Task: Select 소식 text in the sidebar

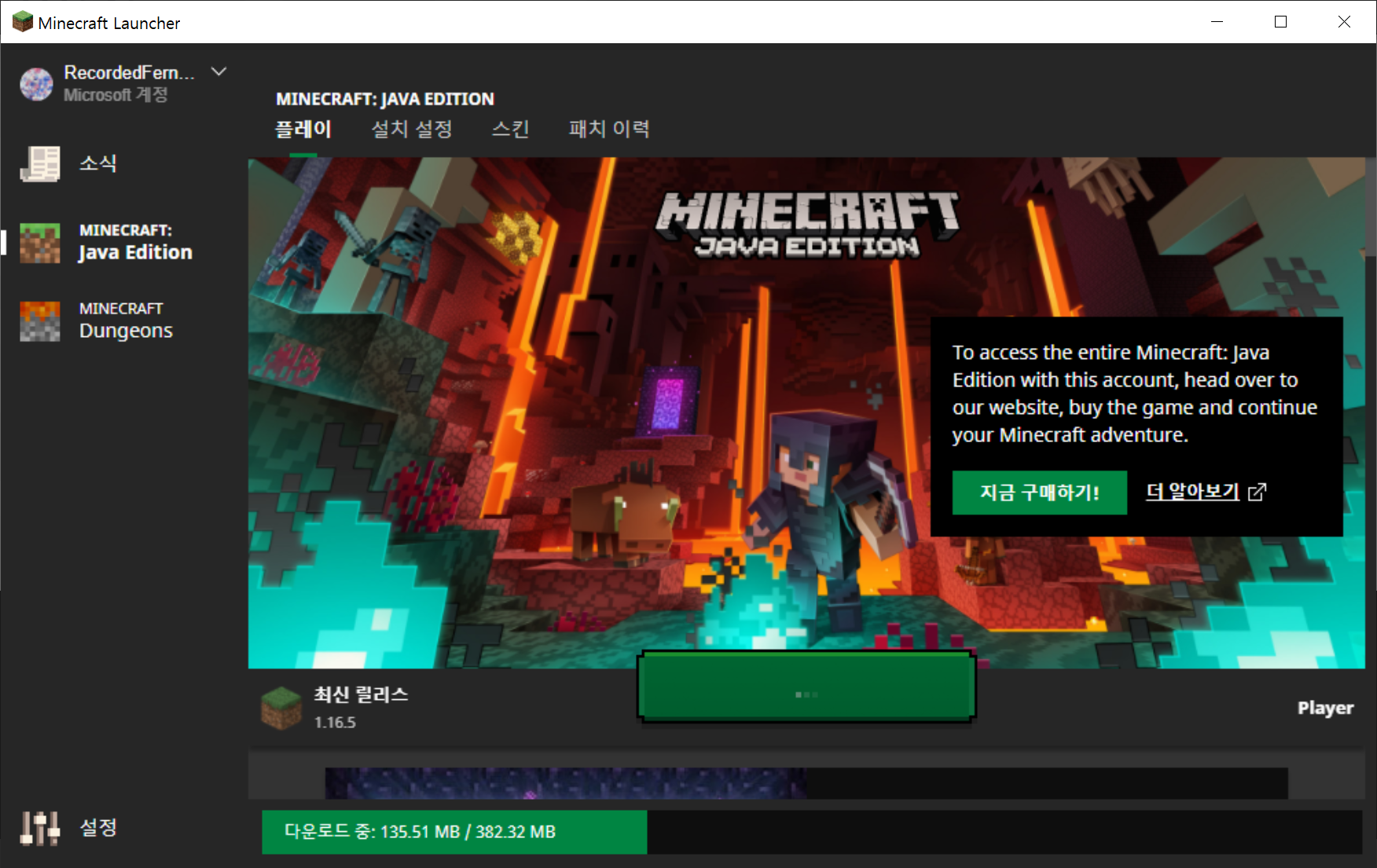Action: (x=98, y=163)
